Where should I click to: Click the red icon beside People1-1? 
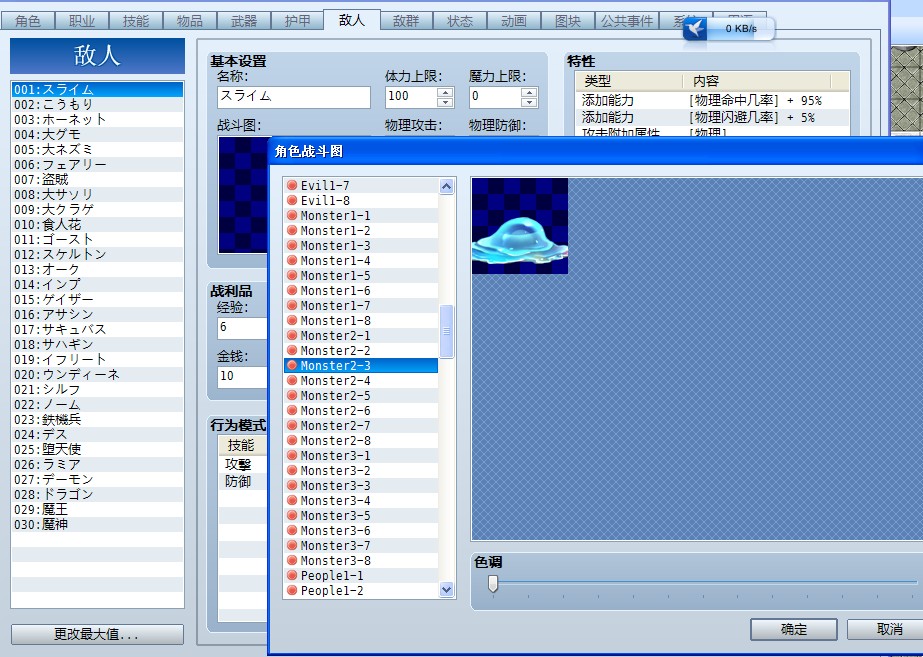pos(291,575)
